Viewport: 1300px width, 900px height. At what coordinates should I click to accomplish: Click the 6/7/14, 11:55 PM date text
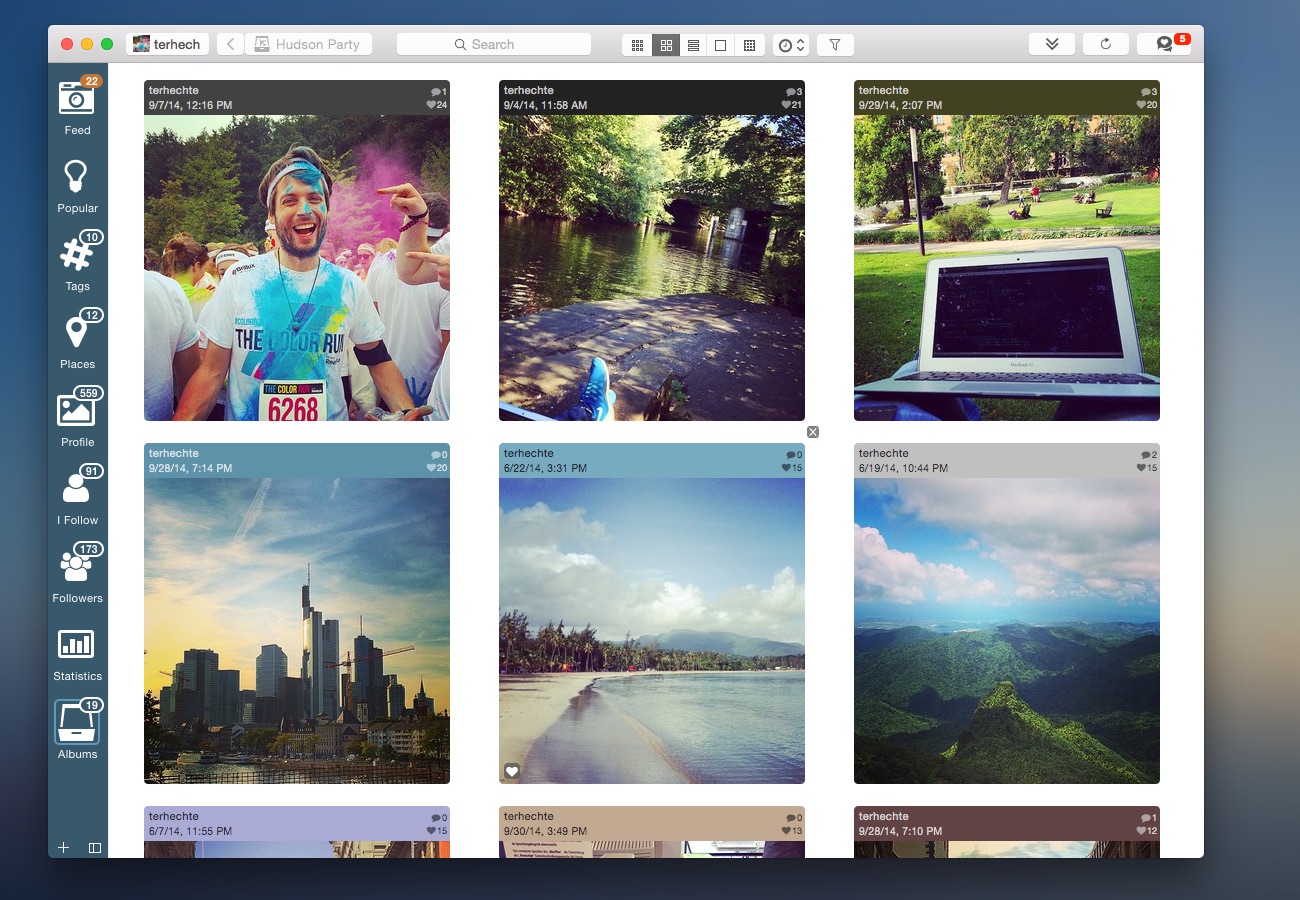[190, 831]
